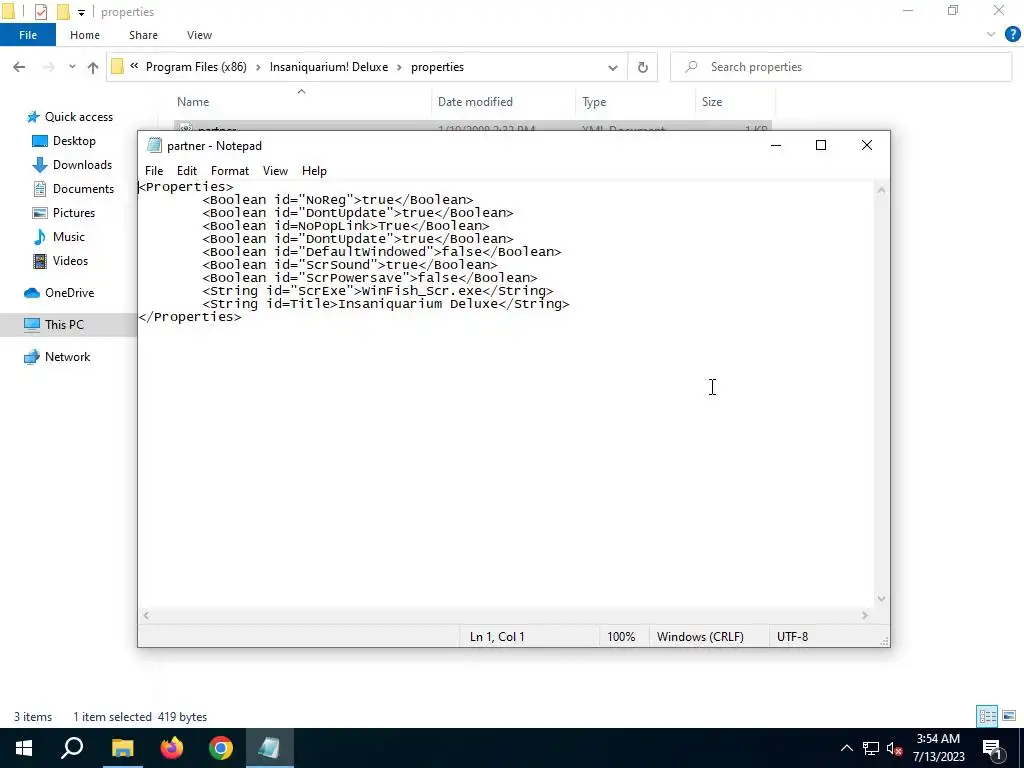Launch Firefox from taskbar

pyautogui.click(x=172, y=748)
